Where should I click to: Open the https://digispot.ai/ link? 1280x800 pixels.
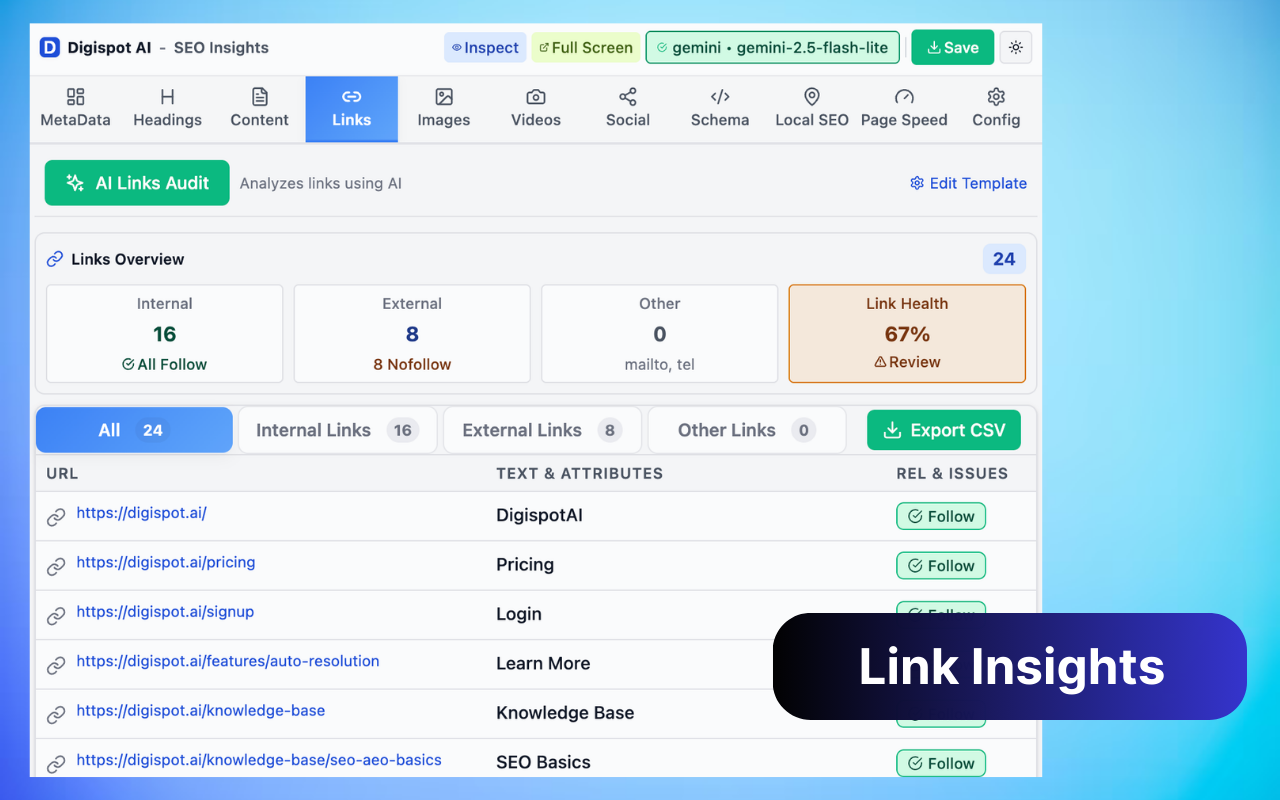tap(141, 513)
